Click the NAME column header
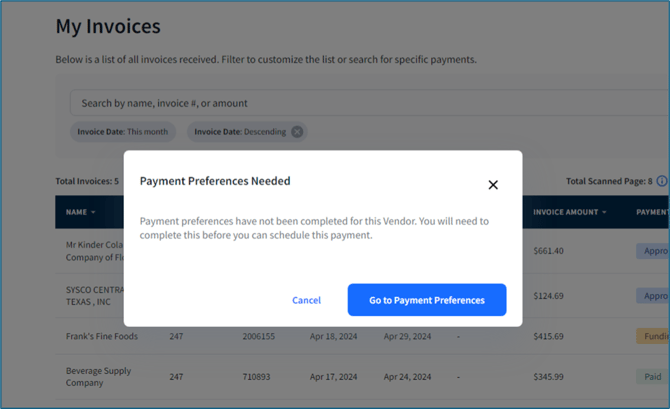670x409 pixels. coord(76,212)
